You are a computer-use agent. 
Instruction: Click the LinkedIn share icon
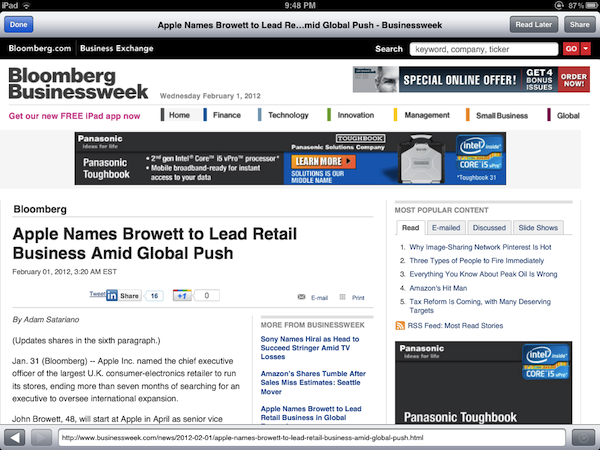tap(112, 295)
